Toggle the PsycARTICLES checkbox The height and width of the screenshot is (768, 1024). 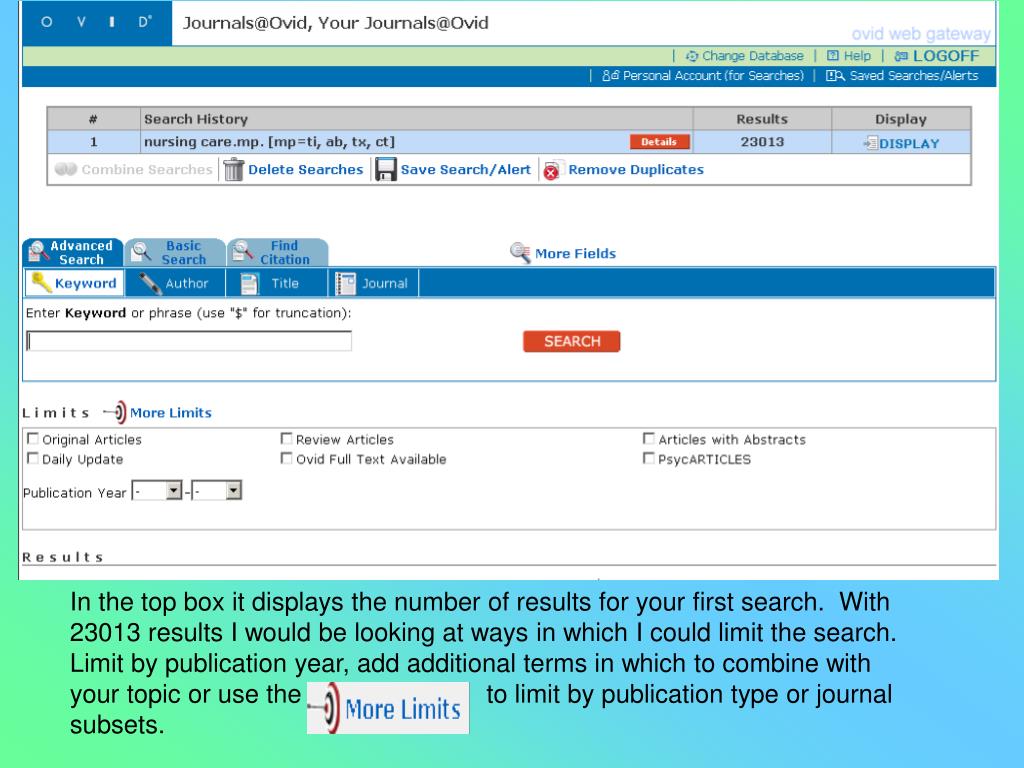pyautogui.click(x=648, y=458)
